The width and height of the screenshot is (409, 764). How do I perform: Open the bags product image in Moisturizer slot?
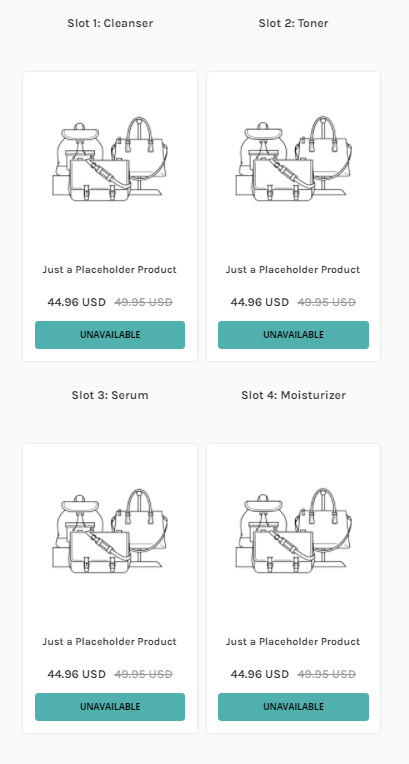(293, 531)
